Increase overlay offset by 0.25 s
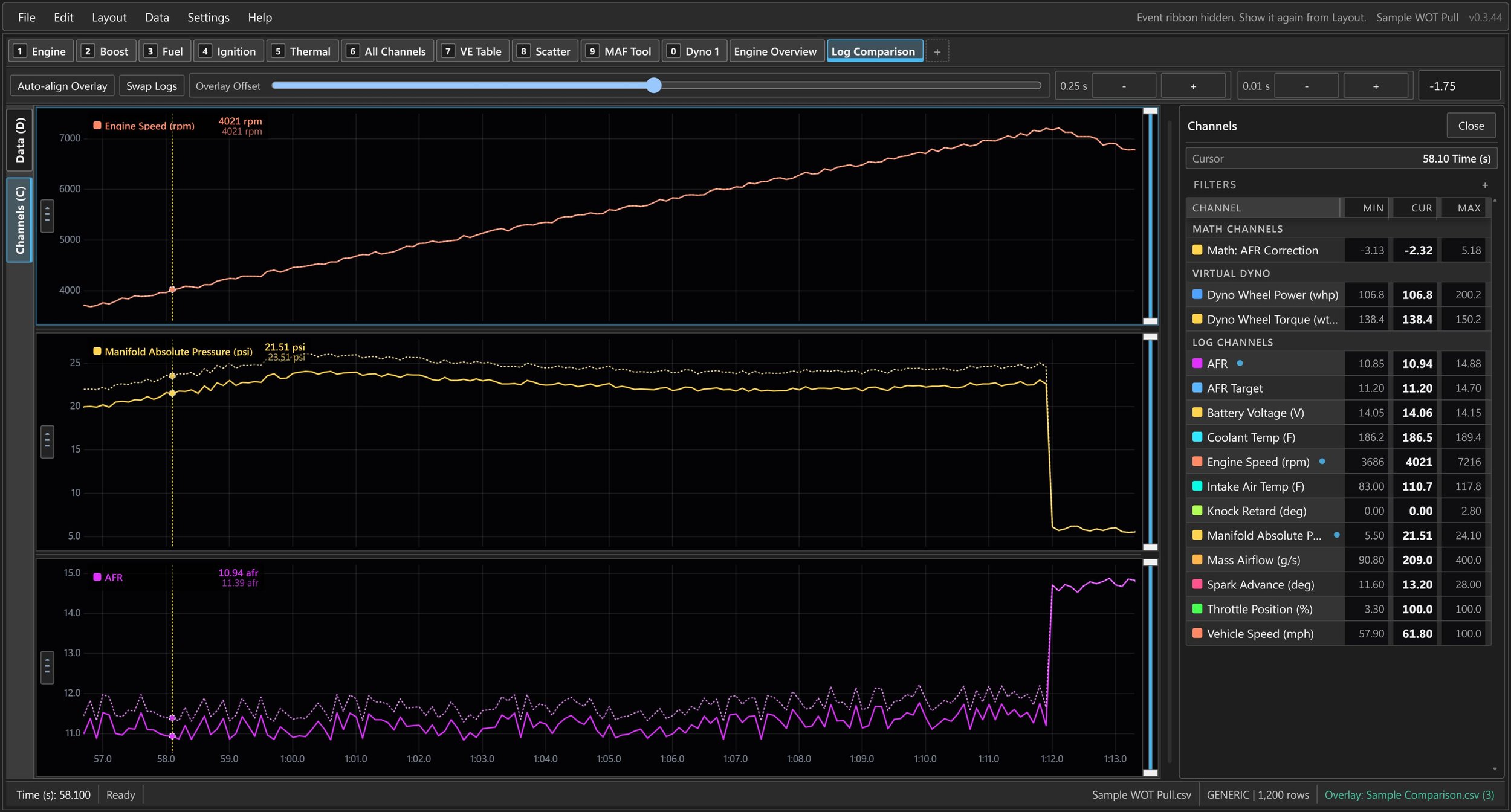The image size is (1511, 812). tap(1193, 86)
